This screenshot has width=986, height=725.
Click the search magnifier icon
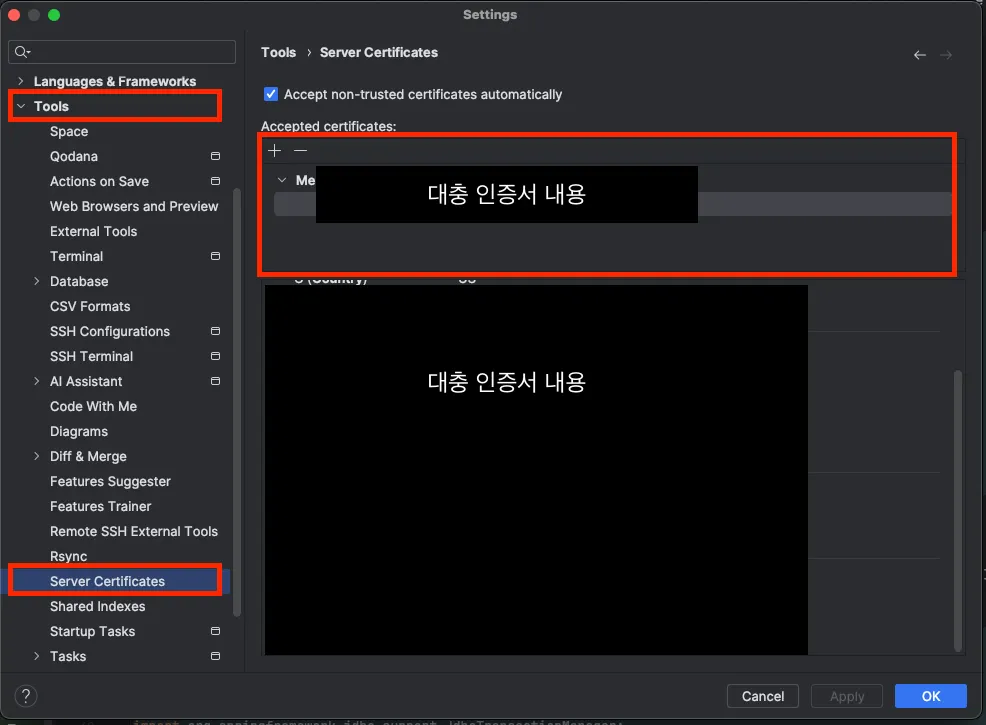22,52
